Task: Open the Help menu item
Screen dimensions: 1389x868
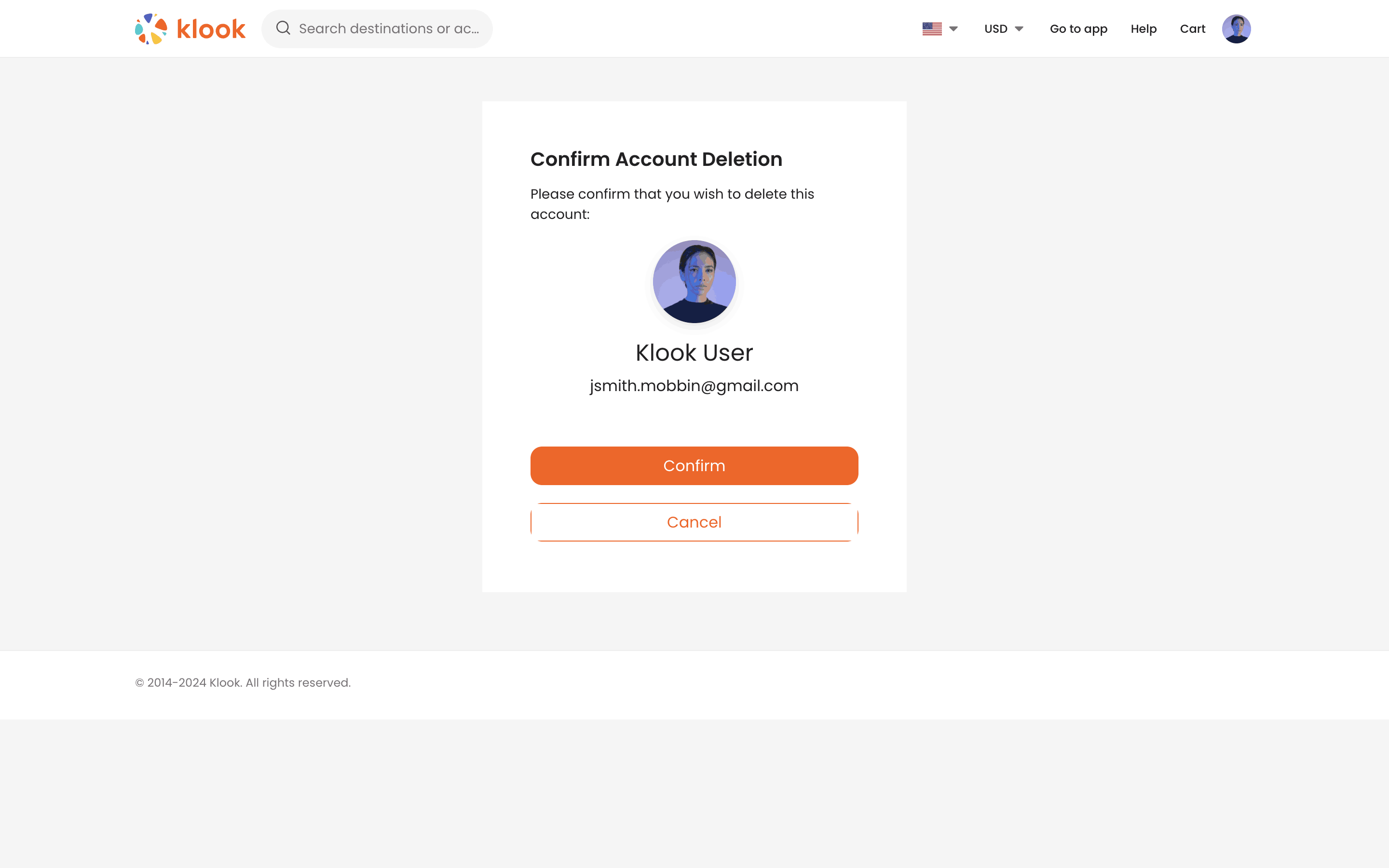Action: pos(1144,29)
